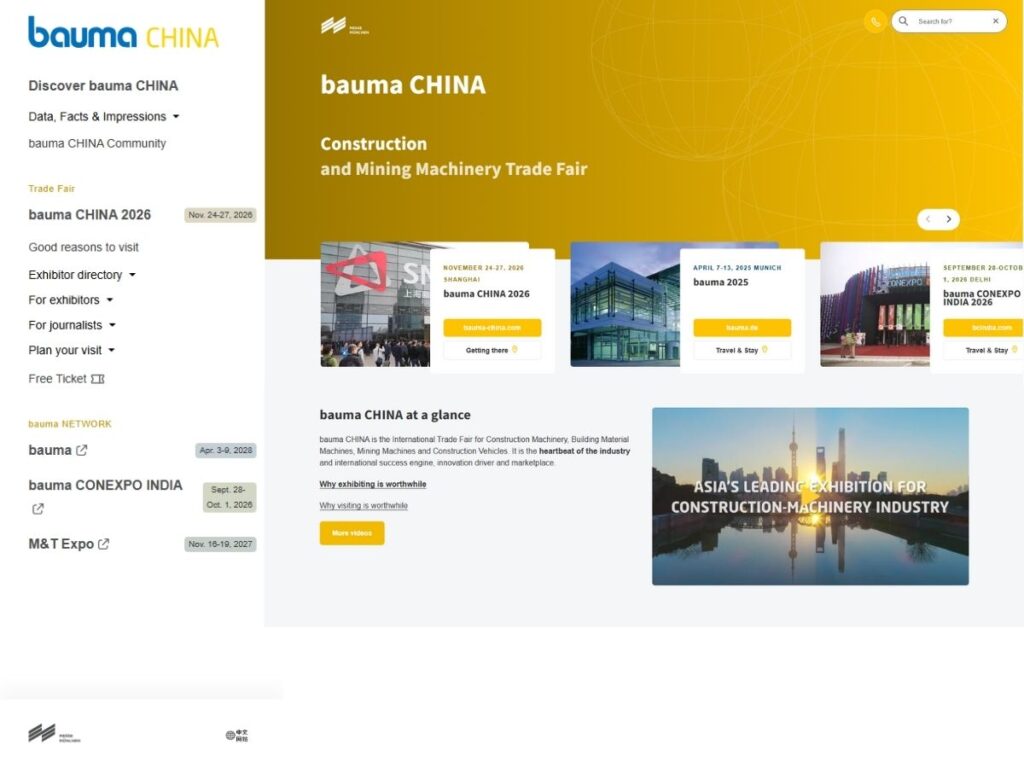This screenshot has width=1024, height=768.
Task: Click the bauma.de yellow button
Action: tap(742, 328)
